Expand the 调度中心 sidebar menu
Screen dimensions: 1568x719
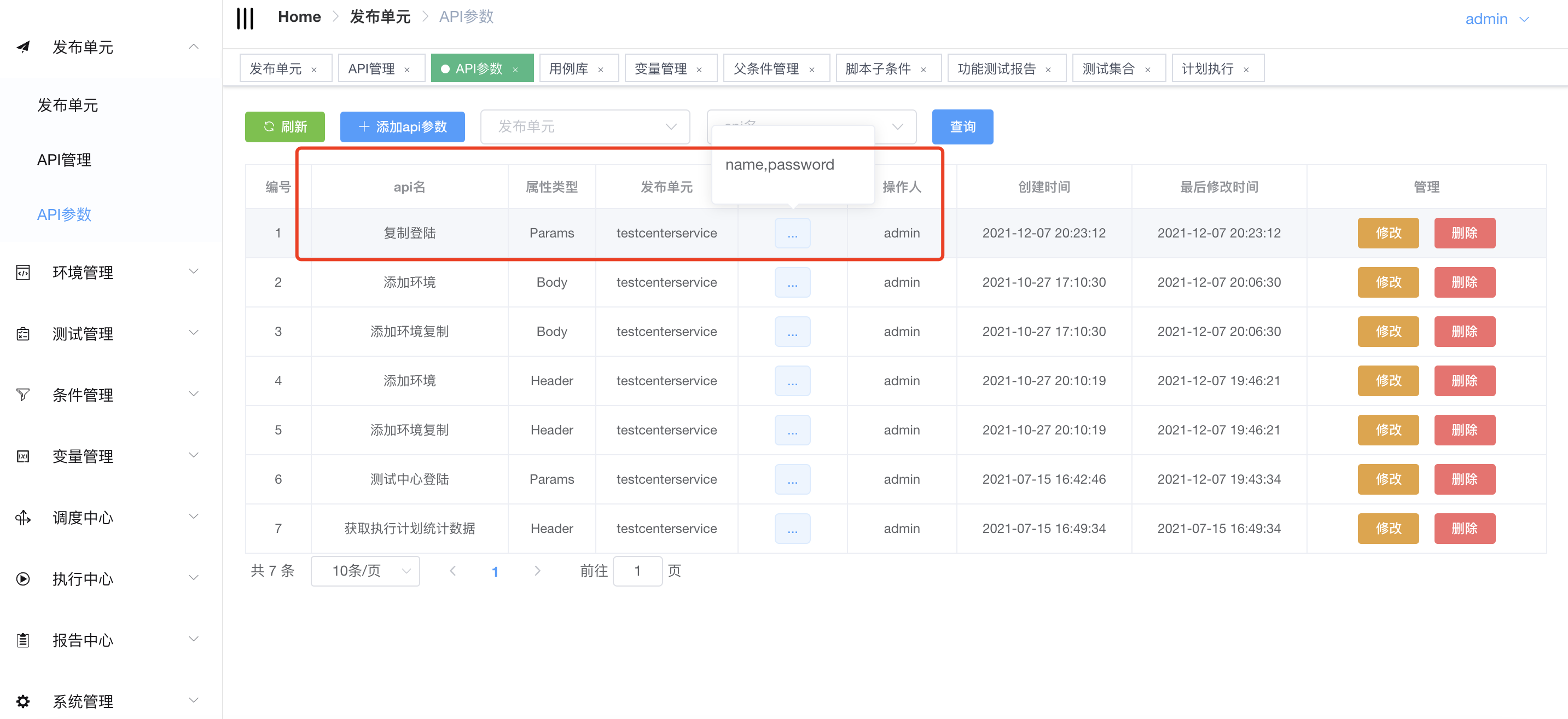point(194,517)
